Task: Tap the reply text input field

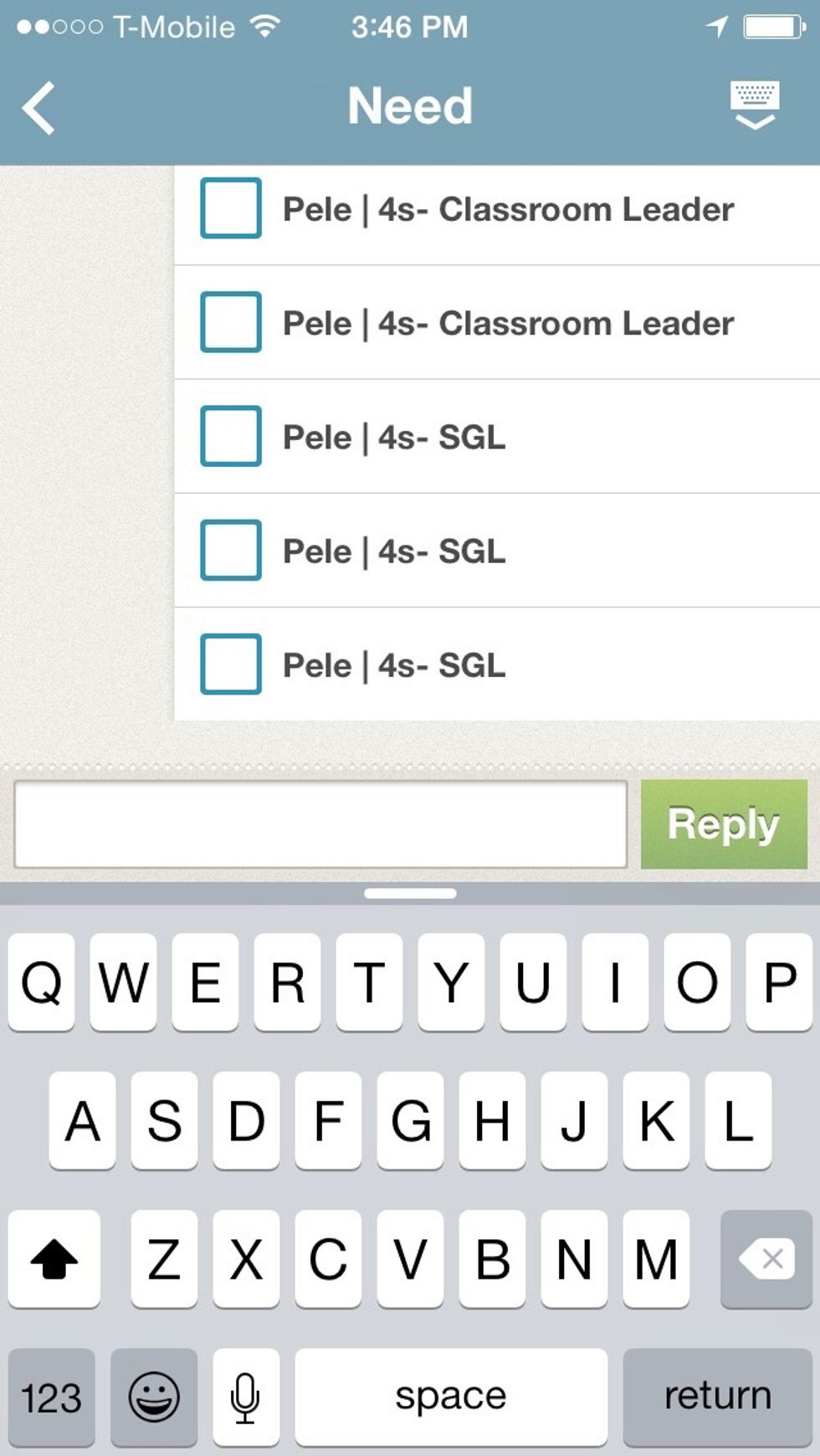Action: 320,824
